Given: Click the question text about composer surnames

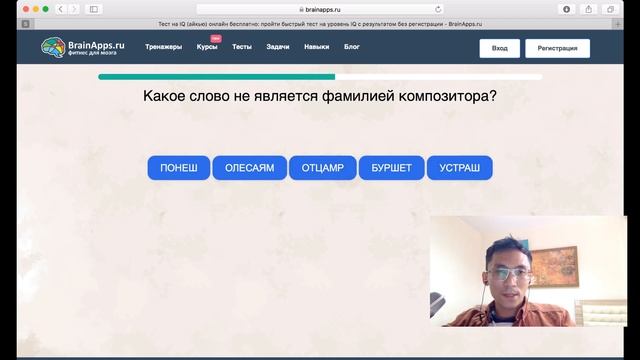Looking at the screenshot, I should (x=320, y=96).
